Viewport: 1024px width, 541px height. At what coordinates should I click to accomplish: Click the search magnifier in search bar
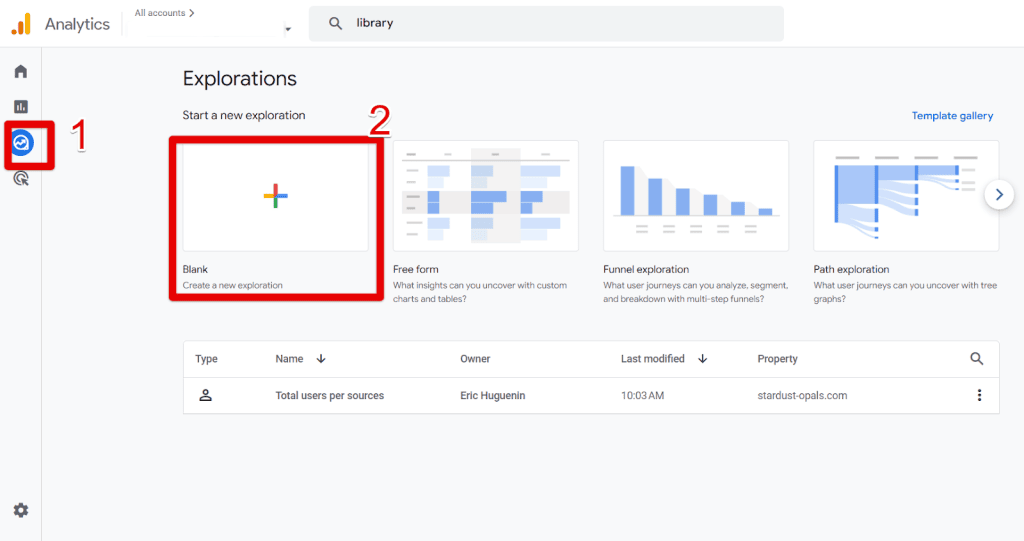click(336, 23)
